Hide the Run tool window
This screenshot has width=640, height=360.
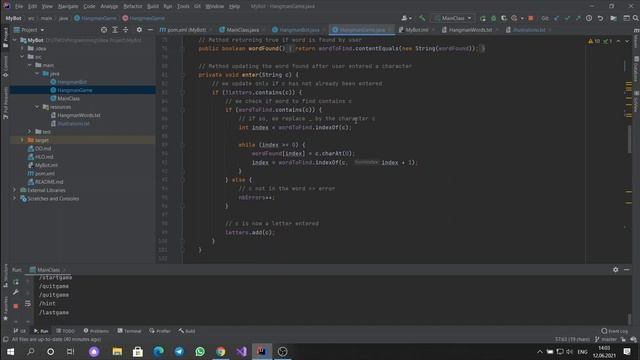(627, 269)
